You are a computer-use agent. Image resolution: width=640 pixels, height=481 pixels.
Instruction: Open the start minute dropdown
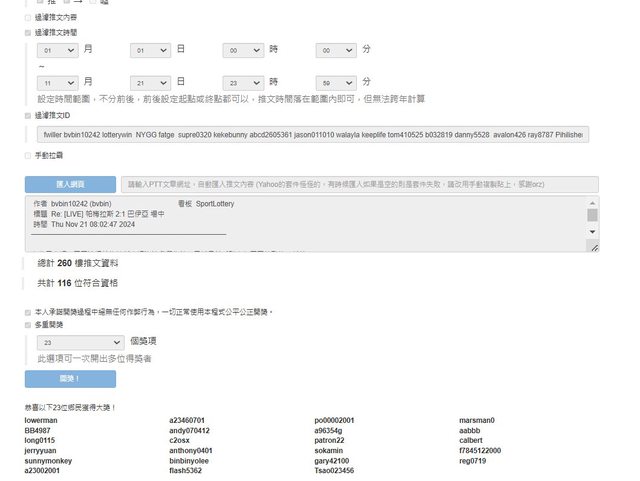pyautogui.click(x=337, y=49)
